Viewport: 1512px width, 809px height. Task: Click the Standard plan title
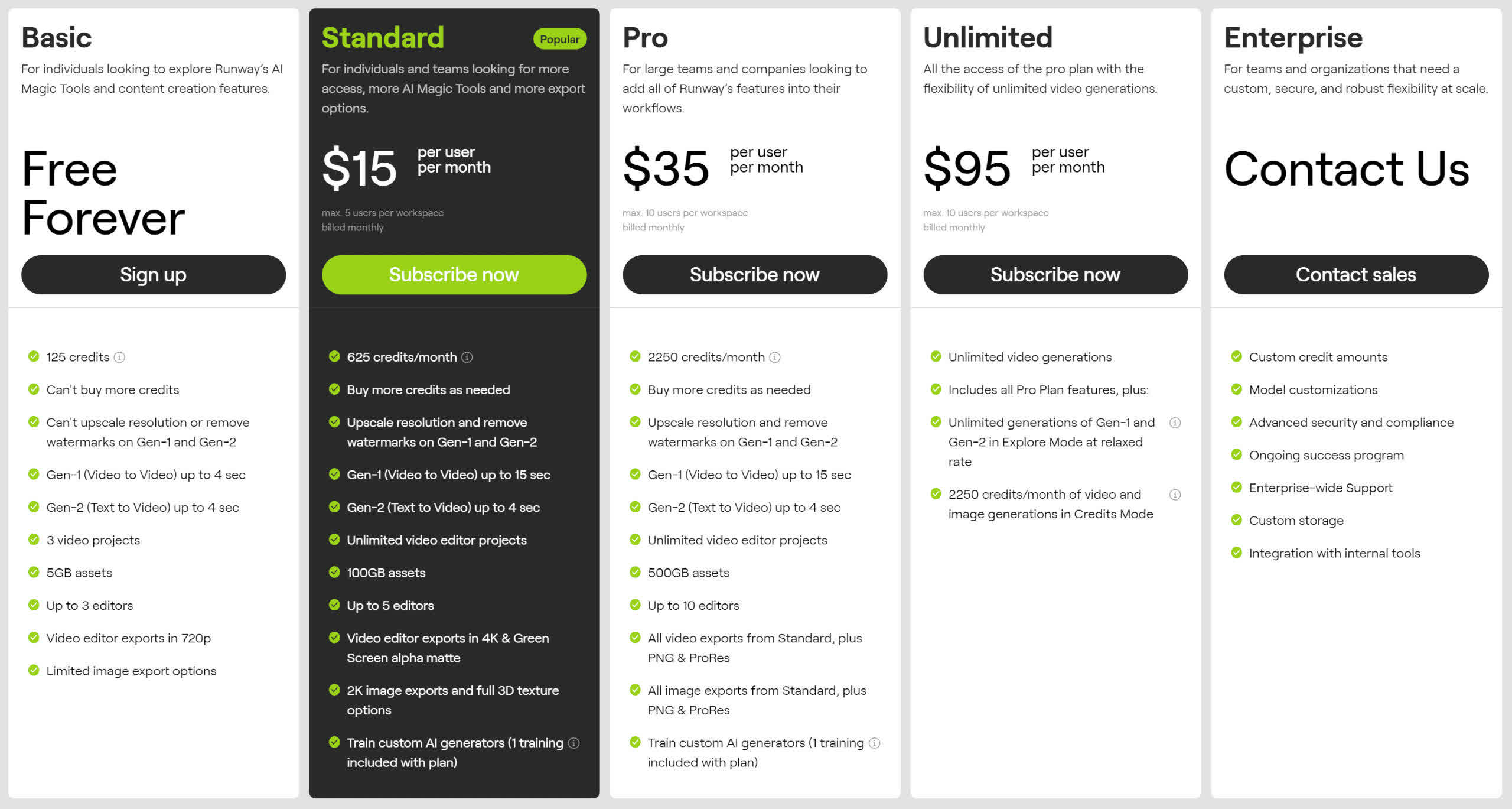(x=383, y=38)
